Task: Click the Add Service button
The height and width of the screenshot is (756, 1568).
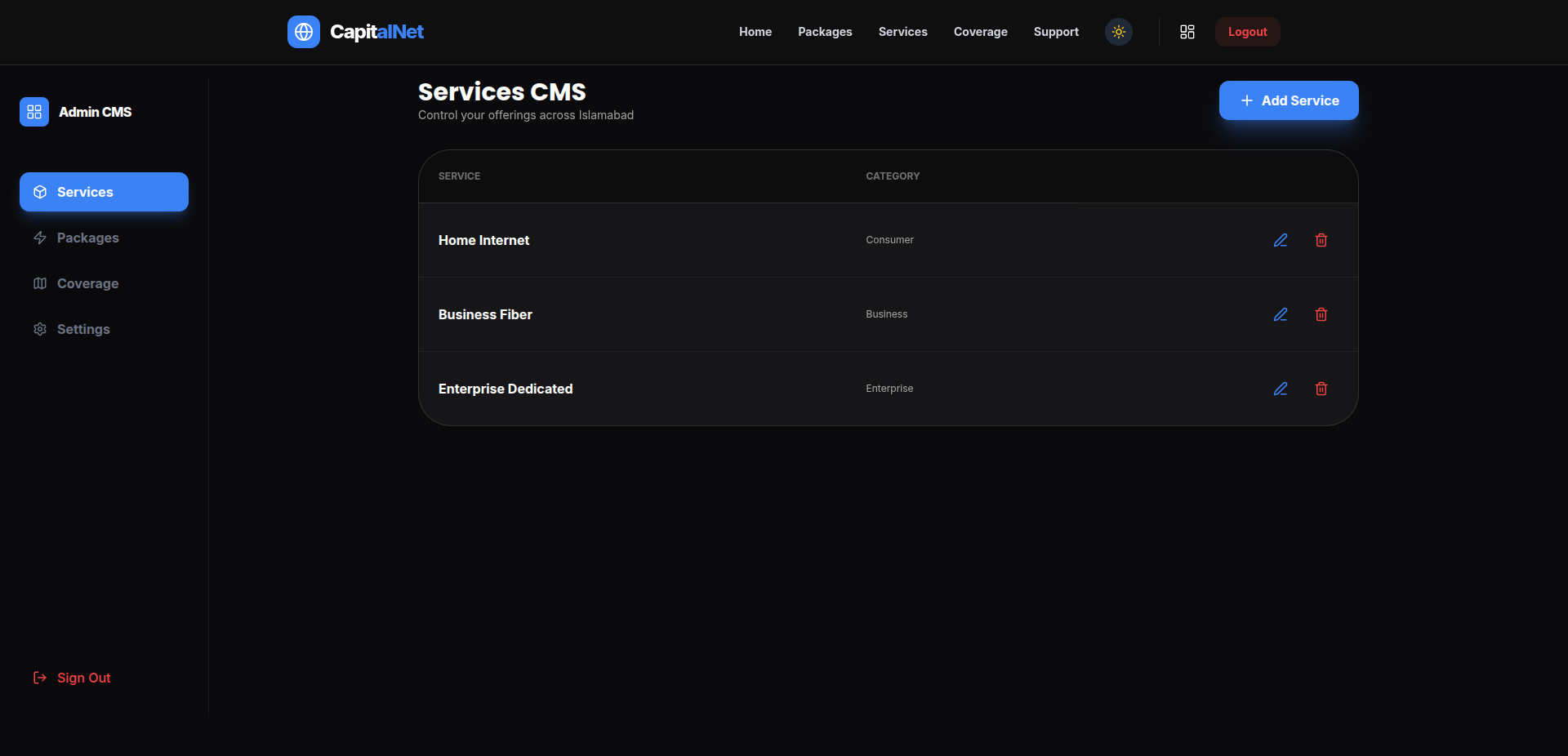Action: pos(1289,100)
